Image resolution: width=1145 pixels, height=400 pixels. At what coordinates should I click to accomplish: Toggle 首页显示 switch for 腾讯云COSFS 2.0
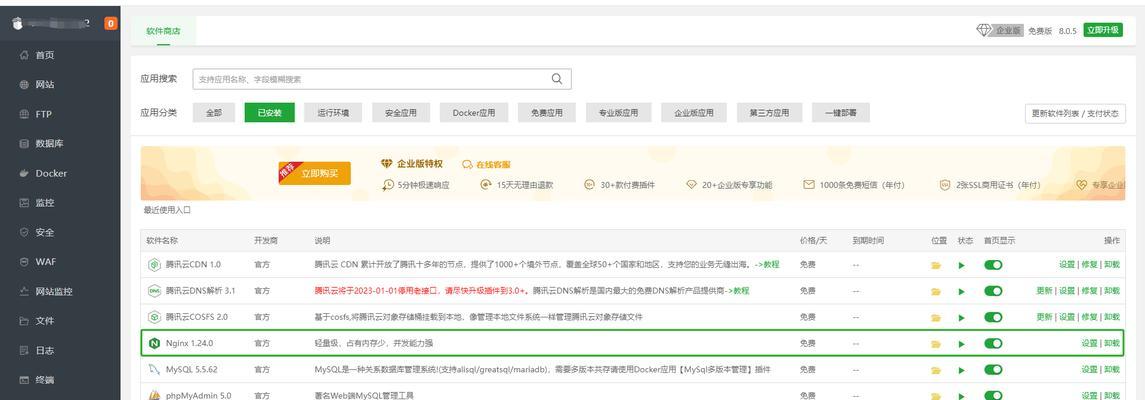[x=993, y=318]
